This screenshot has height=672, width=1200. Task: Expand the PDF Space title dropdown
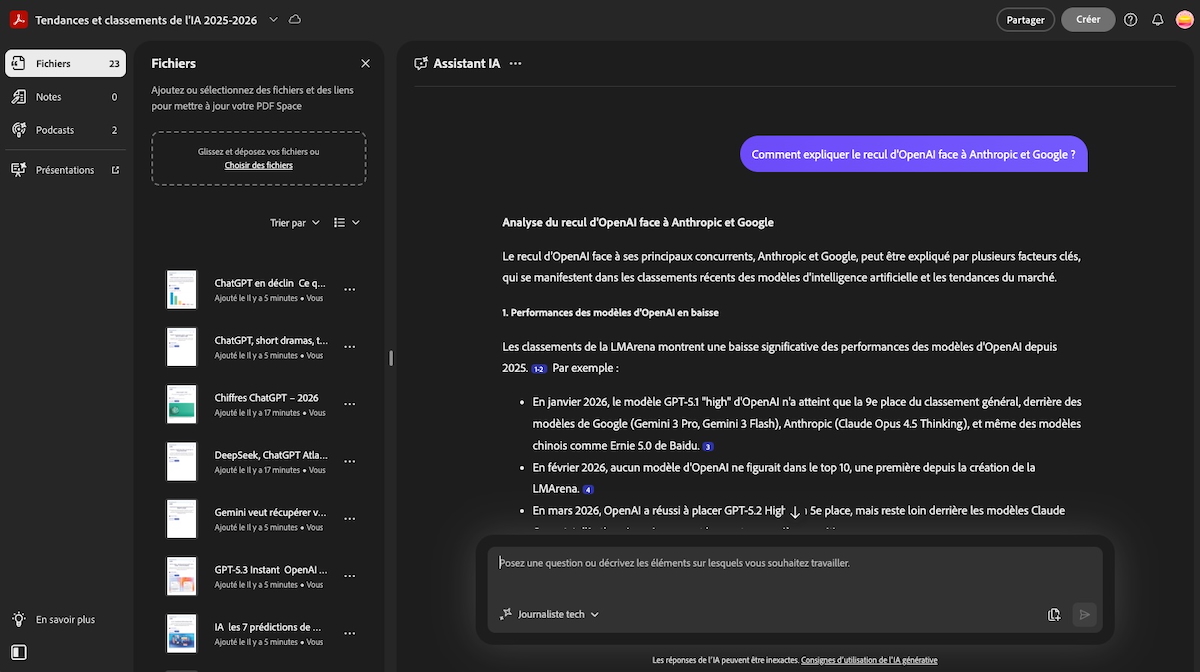point(273,20)
